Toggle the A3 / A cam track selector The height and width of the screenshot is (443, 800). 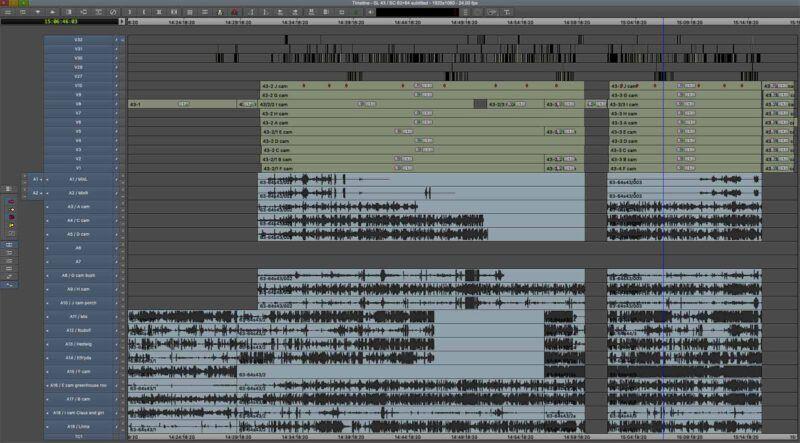pyautogui.click(x=79, y=207)
